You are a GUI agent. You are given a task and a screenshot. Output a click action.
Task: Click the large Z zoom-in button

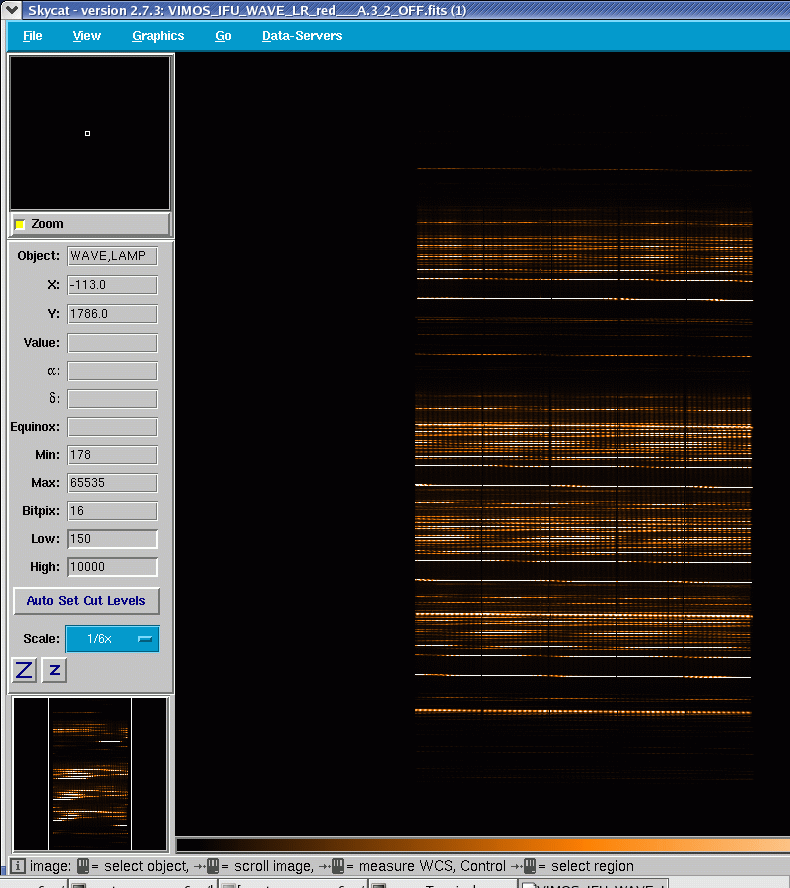point(24,671)
